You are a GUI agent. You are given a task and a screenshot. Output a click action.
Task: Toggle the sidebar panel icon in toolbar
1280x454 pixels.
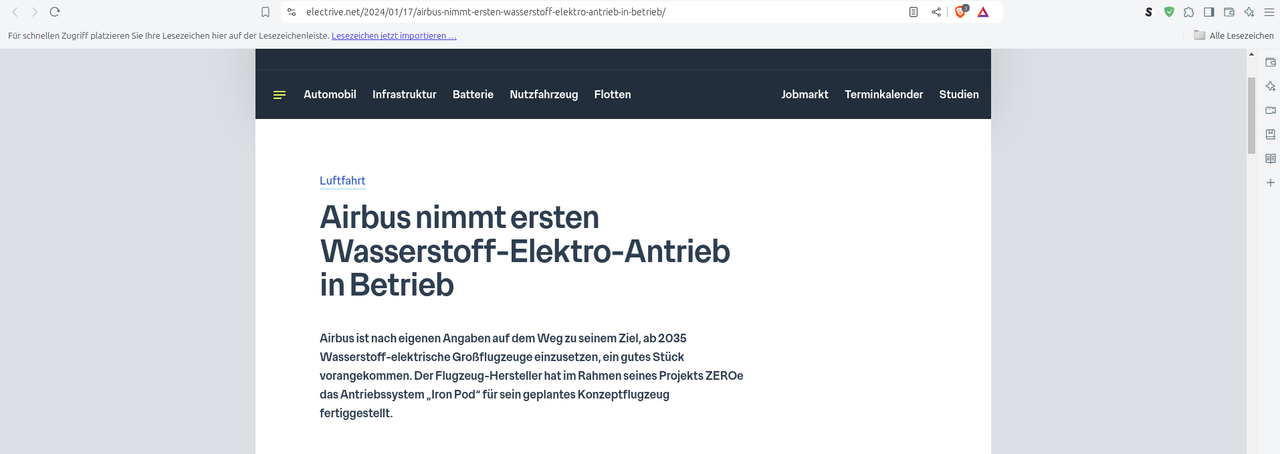[1209, 12]
